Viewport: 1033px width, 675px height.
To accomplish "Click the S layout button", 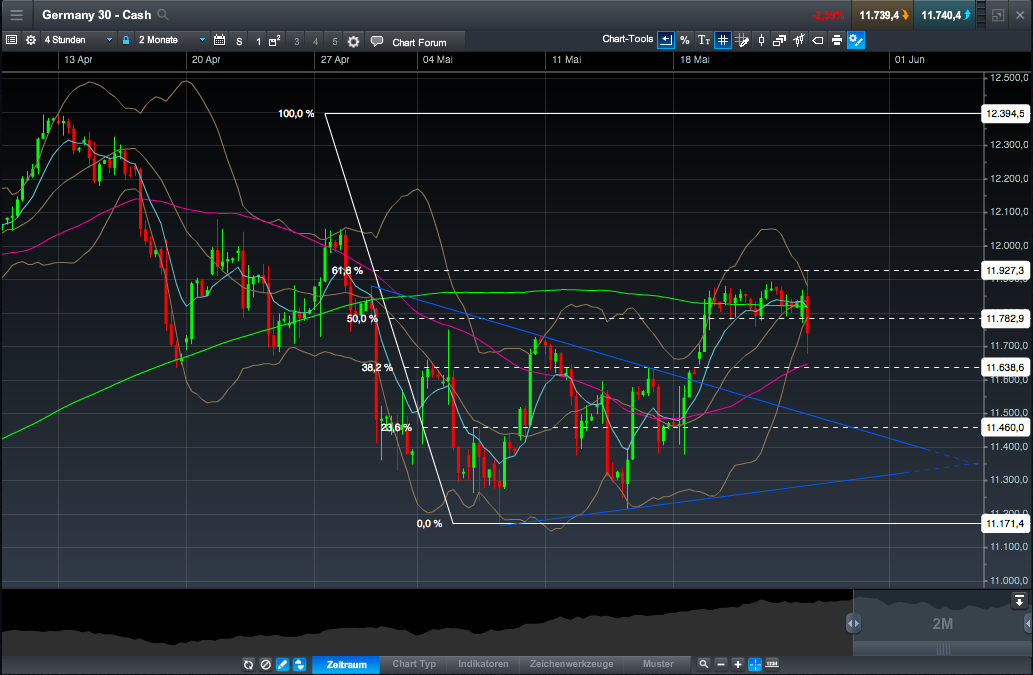I will point(239,41).
